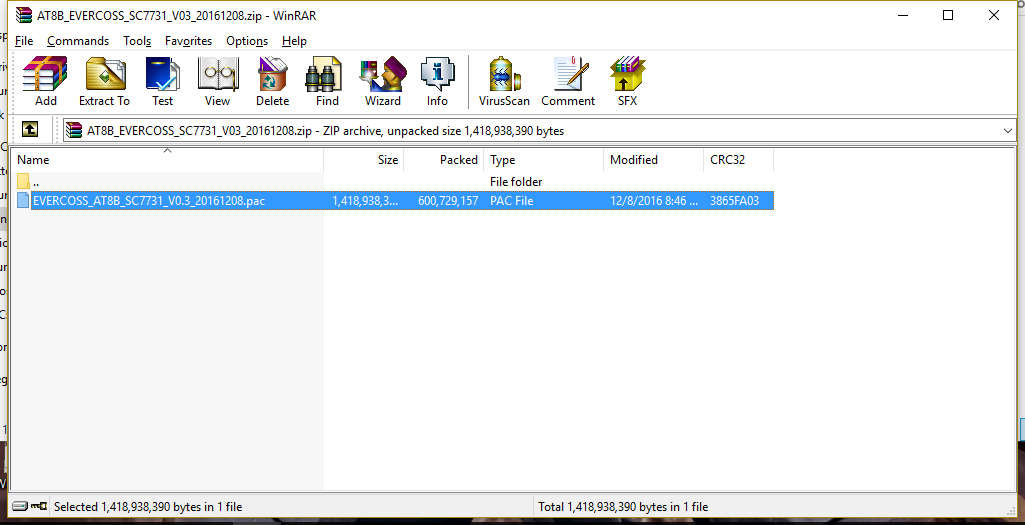Click the modified date 12/8/2016 cell

coord(654,201)
